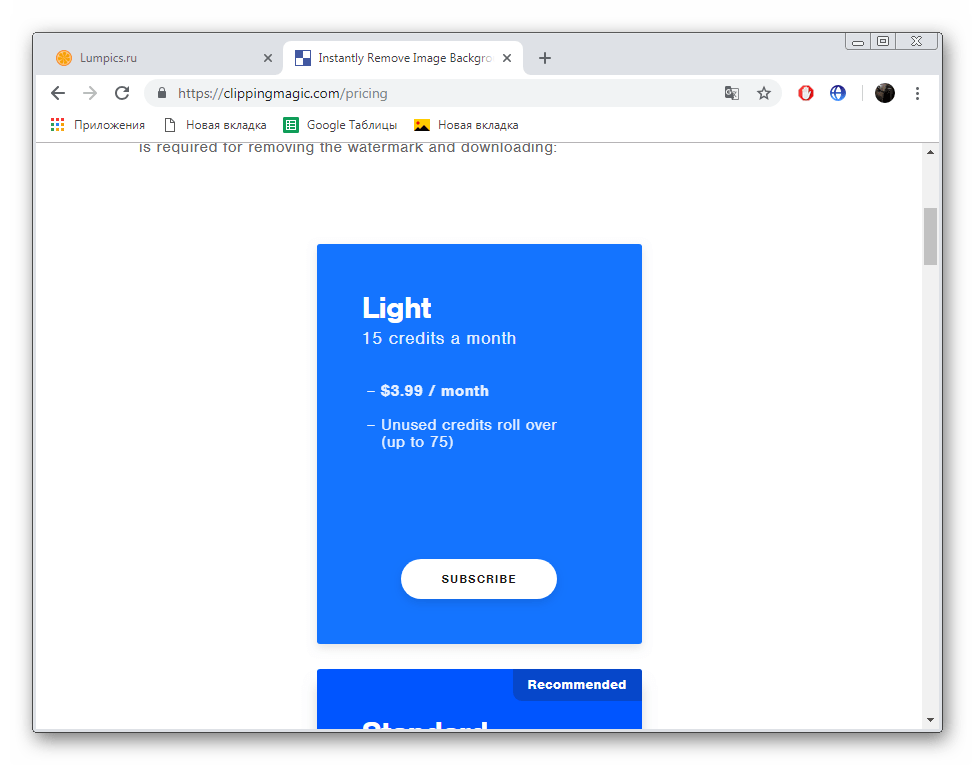Click the browser back arrow
975x765 pixels.
point(58,93)
